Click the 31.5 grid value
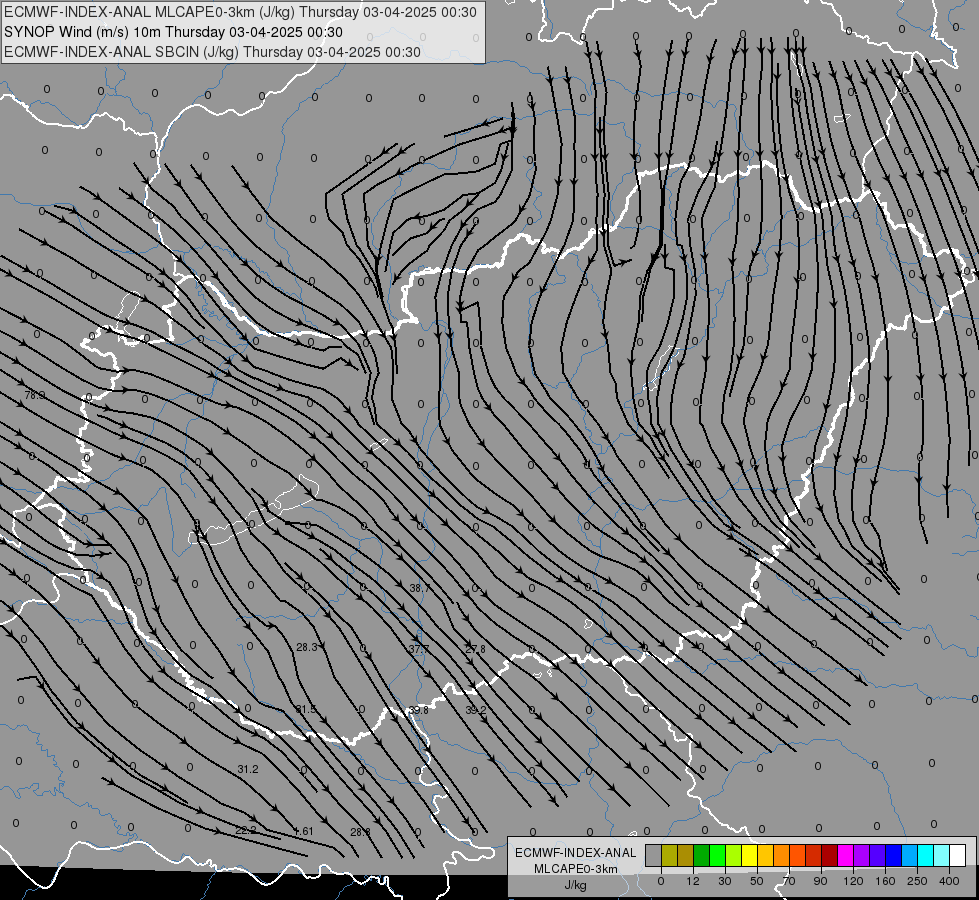979x900 pixels. pos(305,710)
